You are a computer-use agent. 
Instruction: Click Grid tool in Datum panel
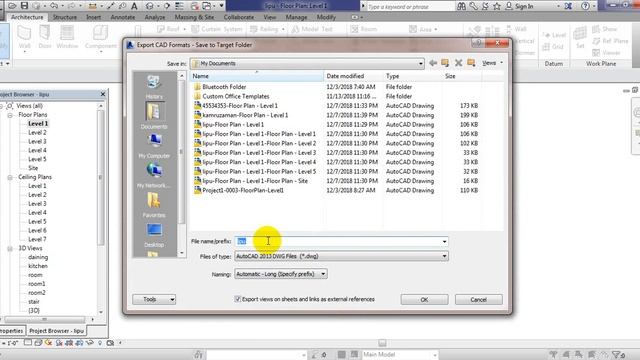pos(553,47)
